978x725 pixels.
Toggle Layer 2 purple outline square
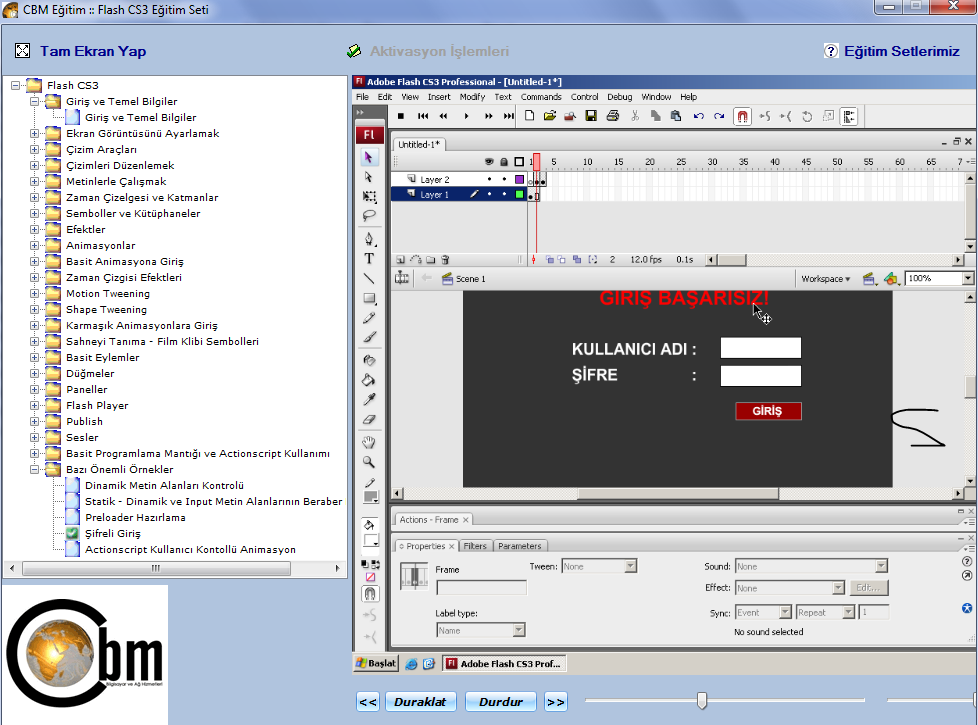tap(519, 180)
